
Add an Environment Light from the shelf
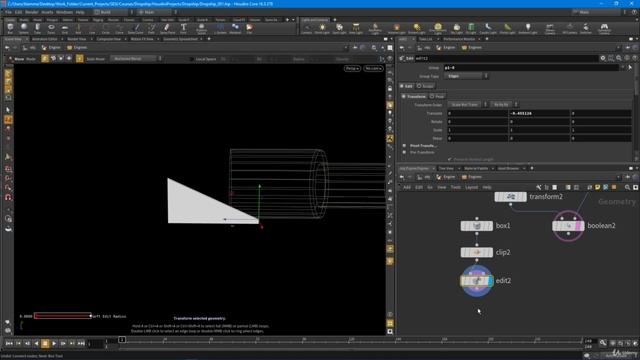438,29
